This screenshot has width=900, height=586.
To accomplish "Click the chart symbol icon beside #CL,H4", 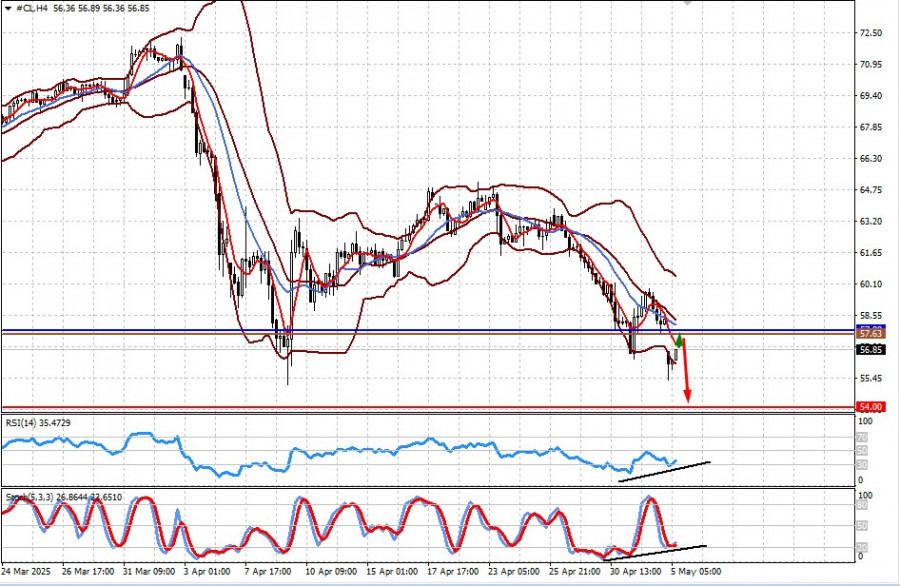I will pyautogui.click(x=6, y=7).
